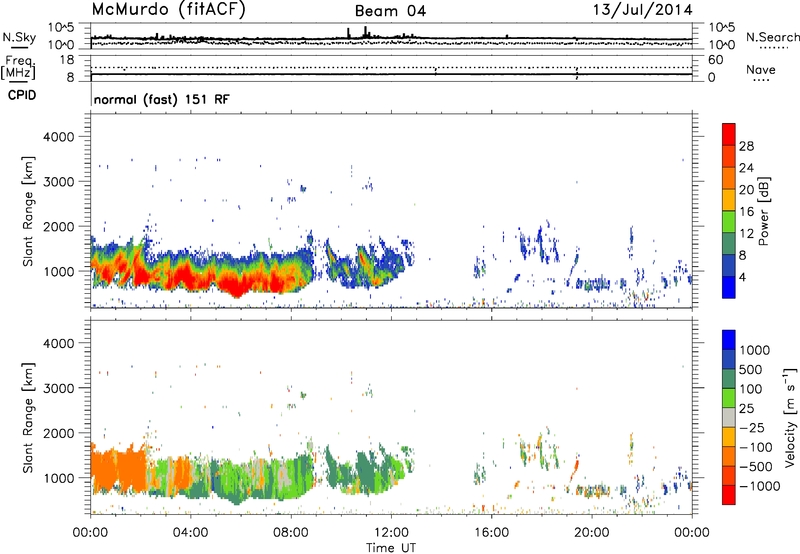
Task: Click the "N.Search" legend label
Action: pos(772,37)
